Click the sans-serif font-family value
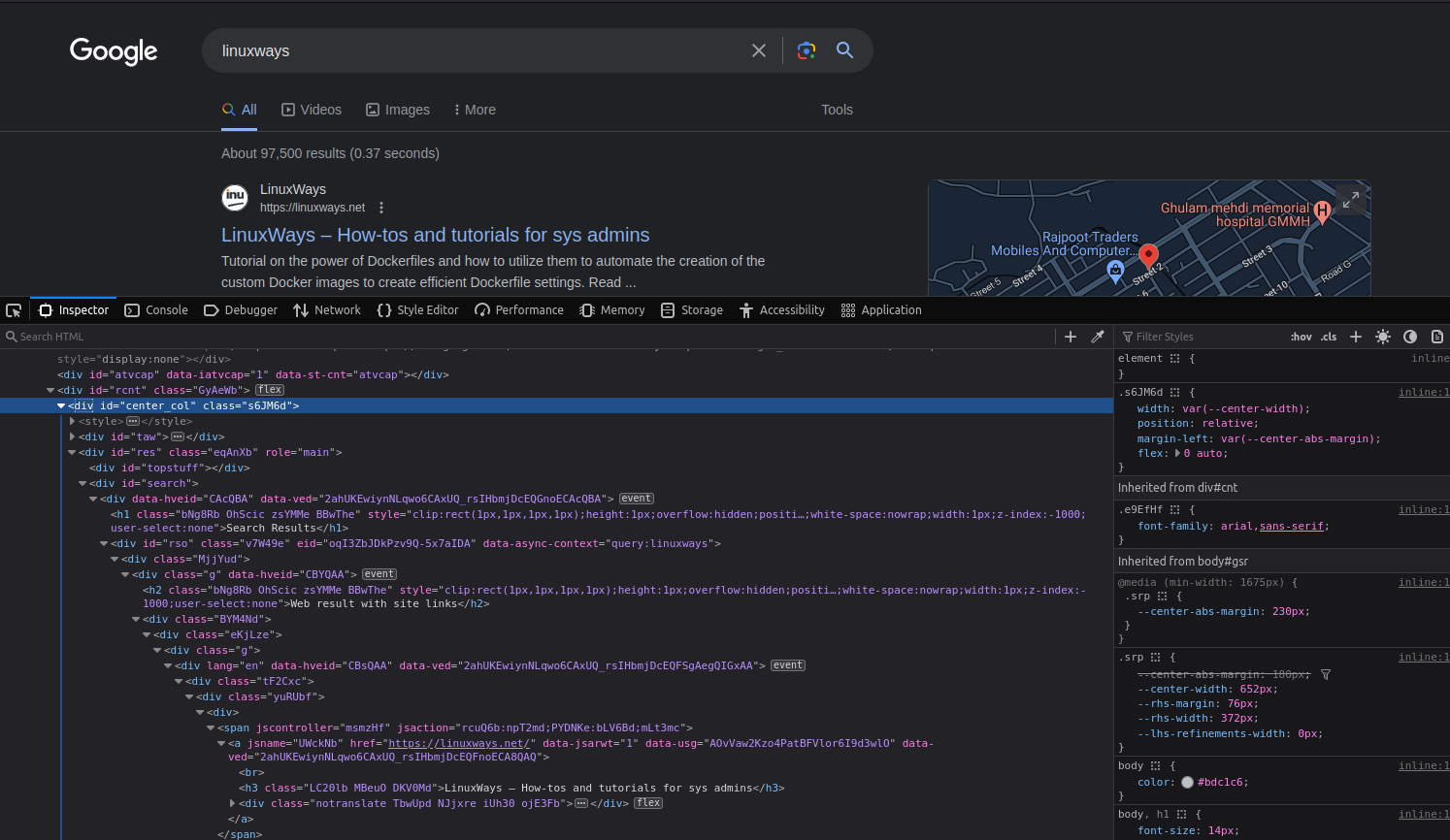 (1292, 526)
